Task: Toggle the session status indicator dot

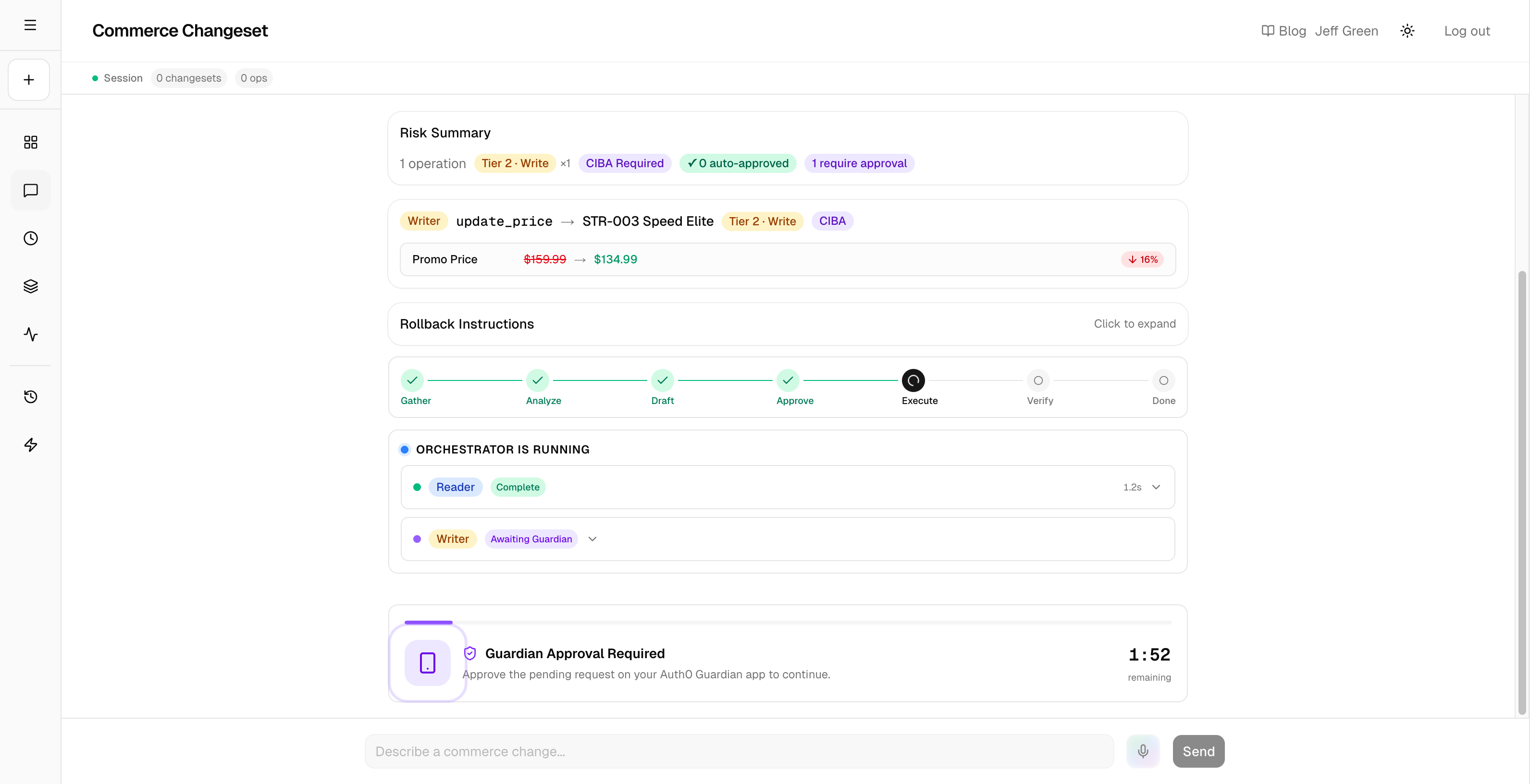Action: click(95, 78)
